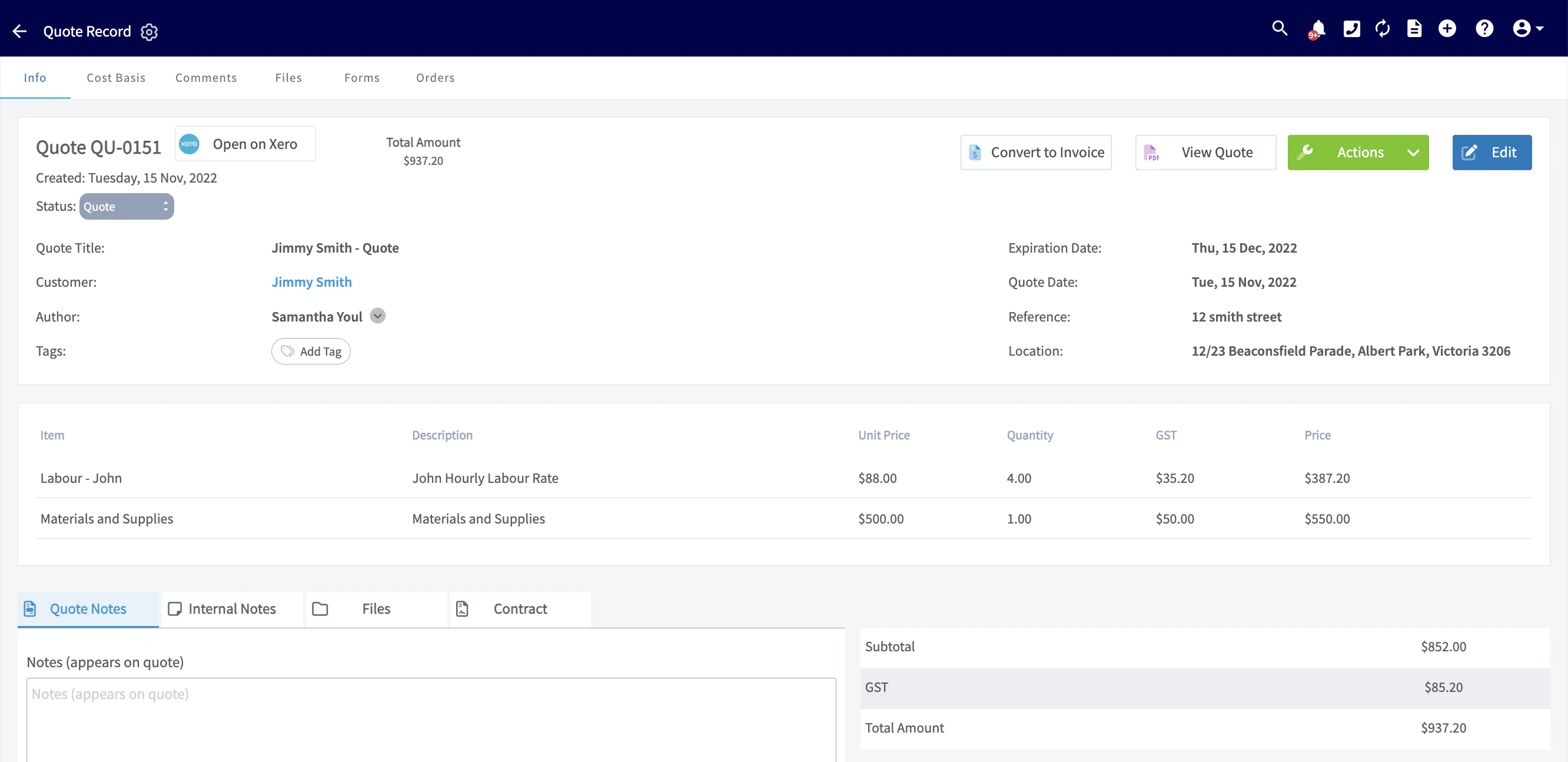Open the Forms tab
Screen dimensions: 1568x762
tap(361, 77)
